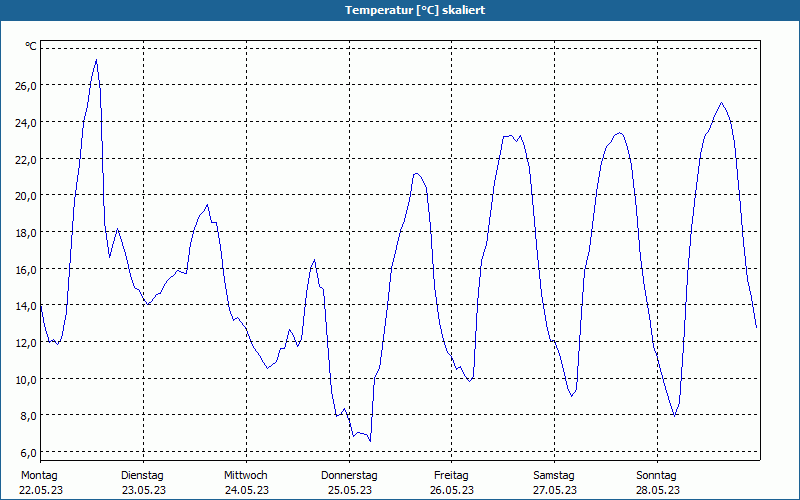Screen dimensions: 800x500
Task: Click the °C unit label on axis
Action: pos(31,46)
